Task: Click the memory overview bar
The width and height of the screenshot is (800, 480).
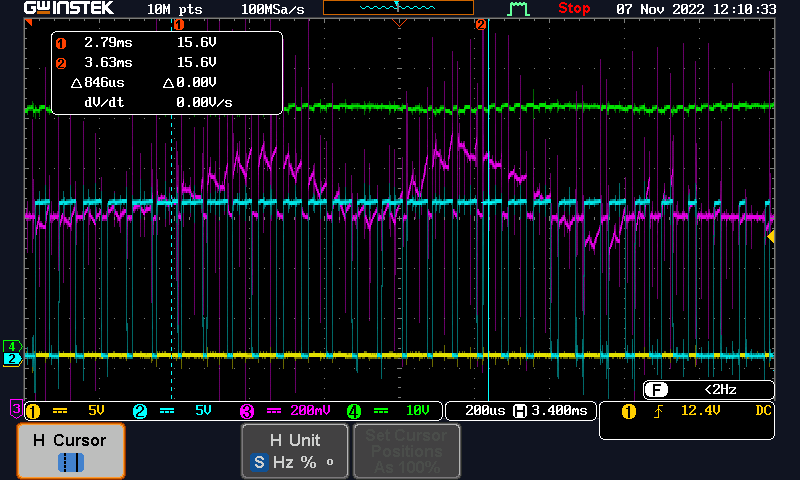Action: [x=398, y=8]
